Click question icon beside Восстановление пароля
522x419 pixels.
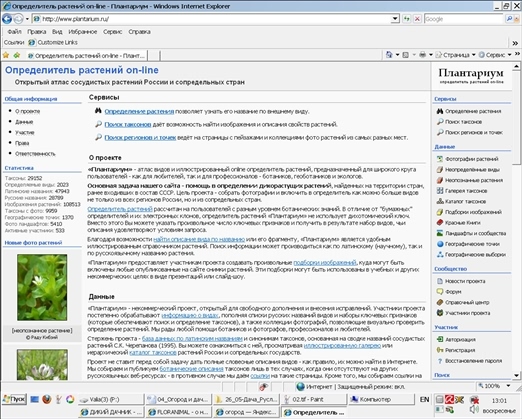coord(440,361)
